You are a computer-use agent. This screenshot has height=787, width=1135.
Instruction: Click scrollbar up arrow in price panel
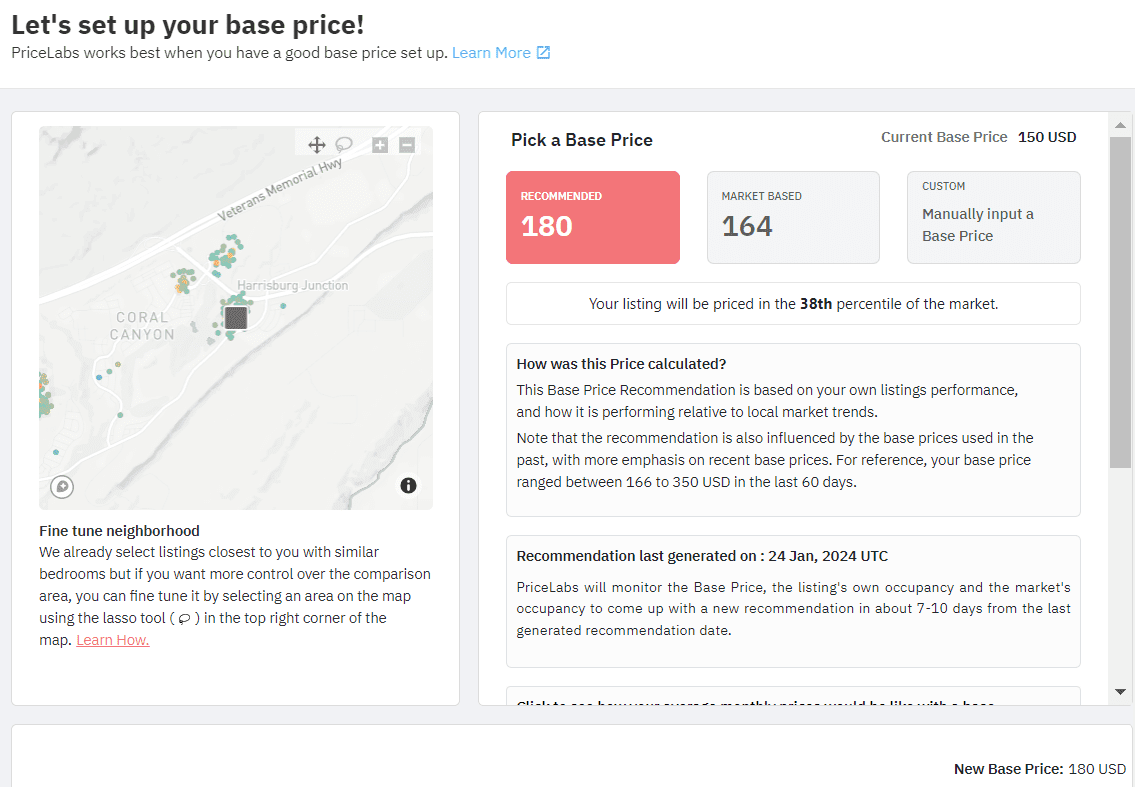[x=1121, y=125]
